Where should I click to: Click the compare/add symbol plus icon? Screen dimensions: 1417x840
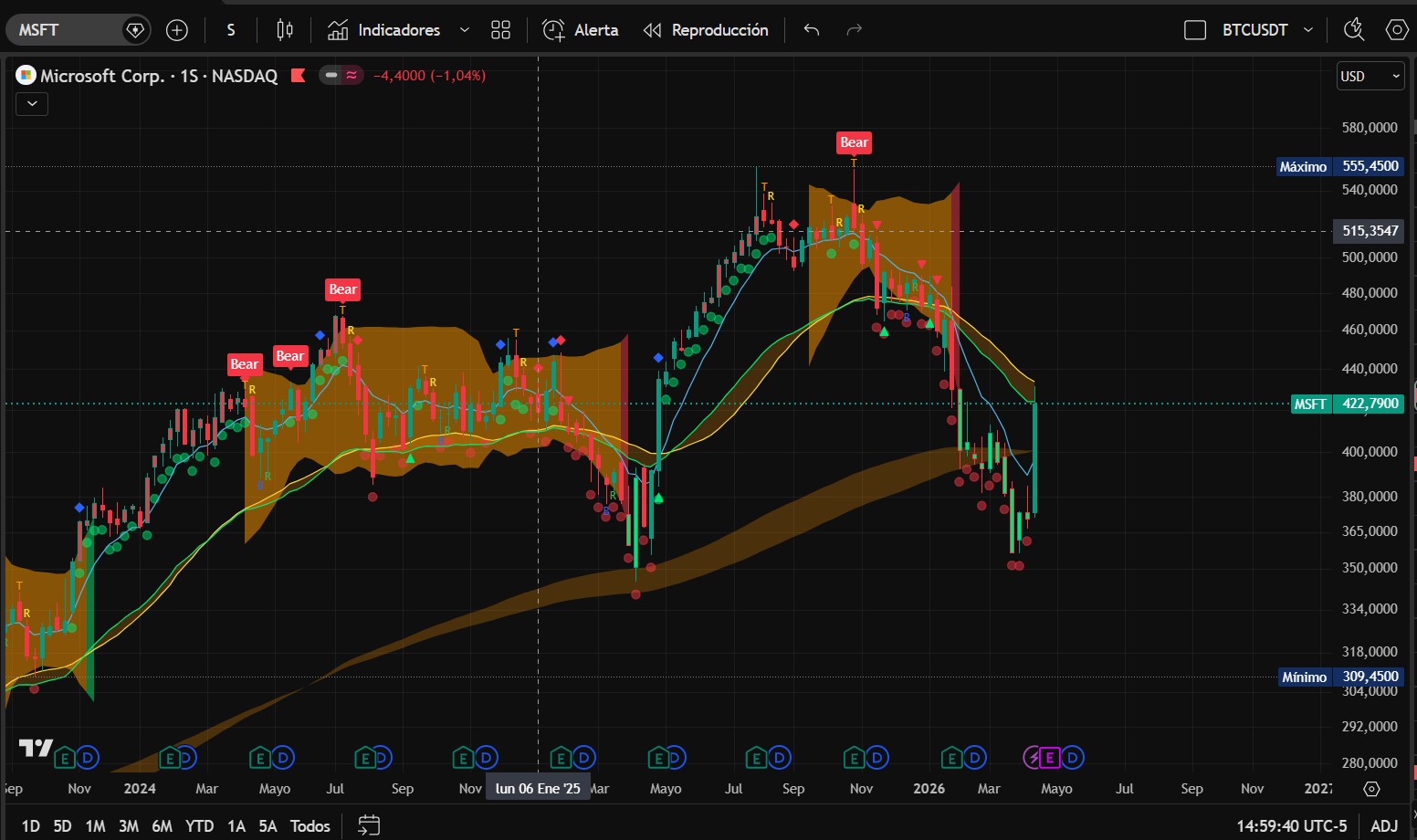click(x=177, y=30)
